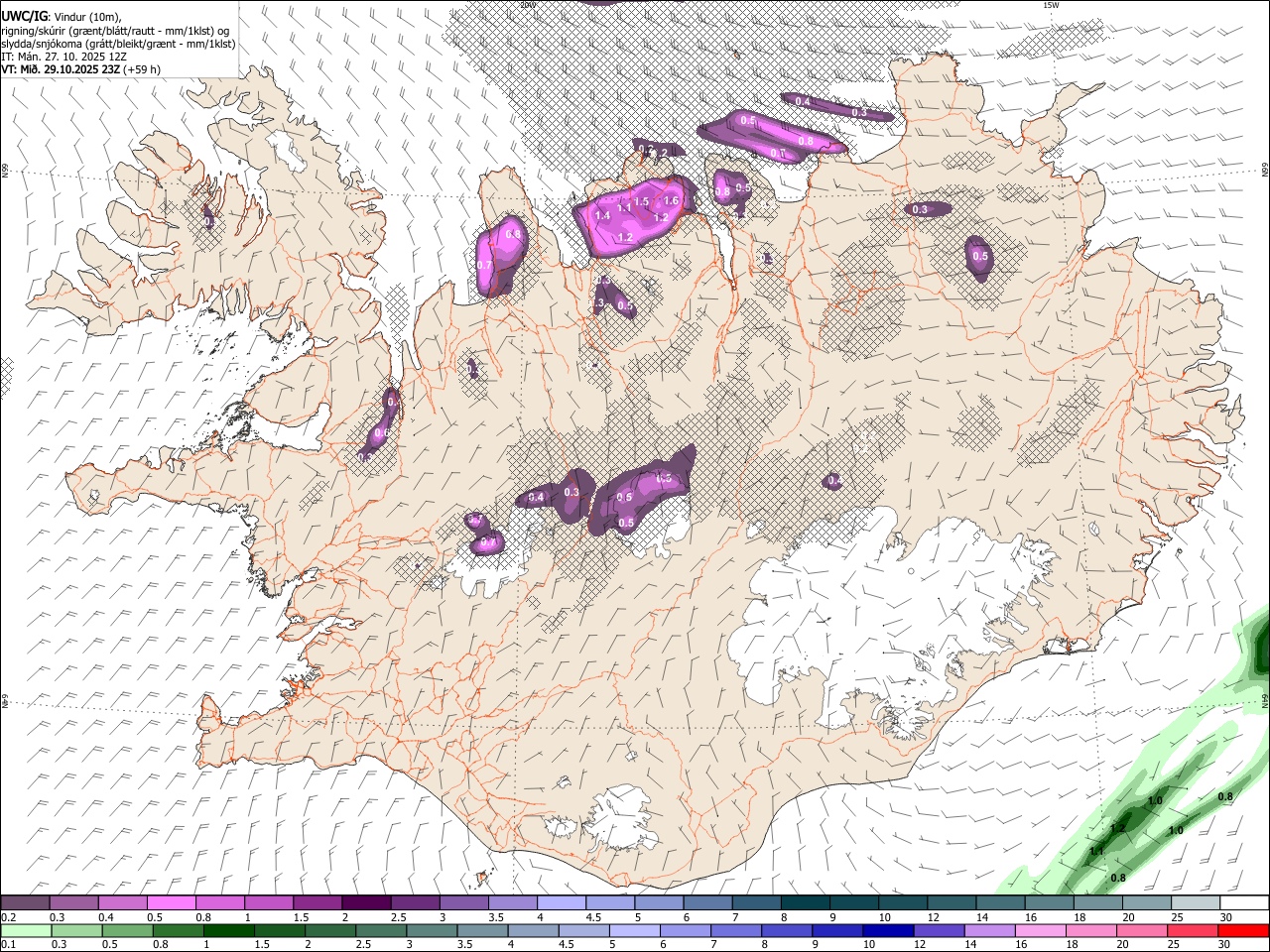Click the lower legend swatch between 0.5 and 0.8

(128, 930)
